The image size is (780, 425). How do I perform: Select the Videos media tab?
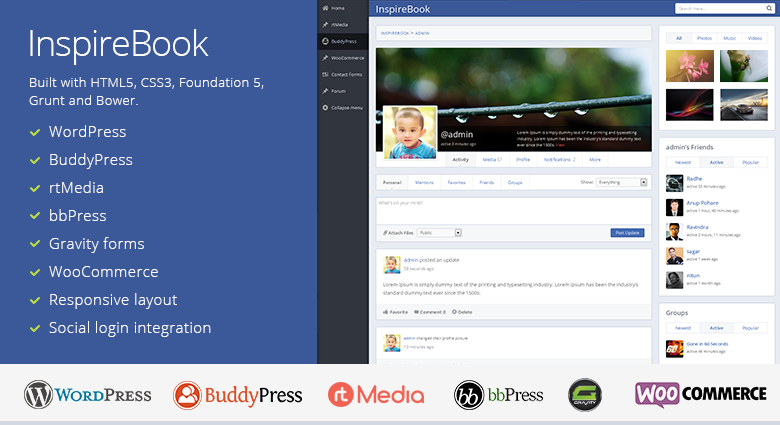[x=755, y=38]
